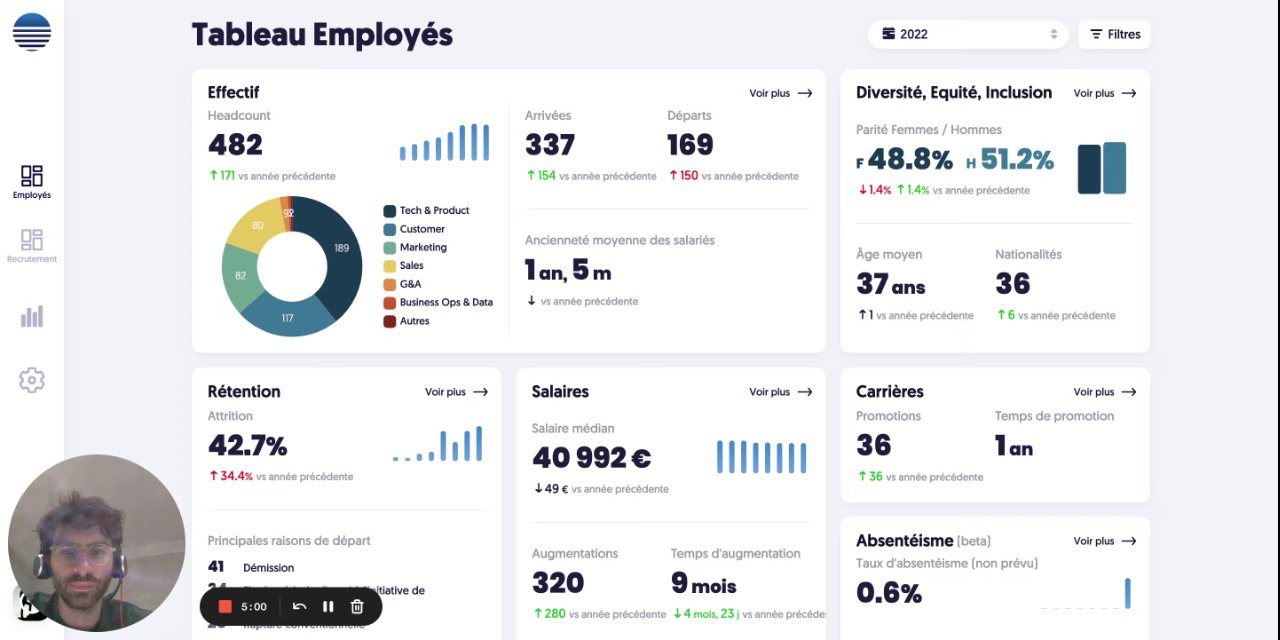Image resolution: width=1280 pixels, height=640 pixels.
Task: Click the seniority value 1 an, 5 m
Action: click(568, 270)
